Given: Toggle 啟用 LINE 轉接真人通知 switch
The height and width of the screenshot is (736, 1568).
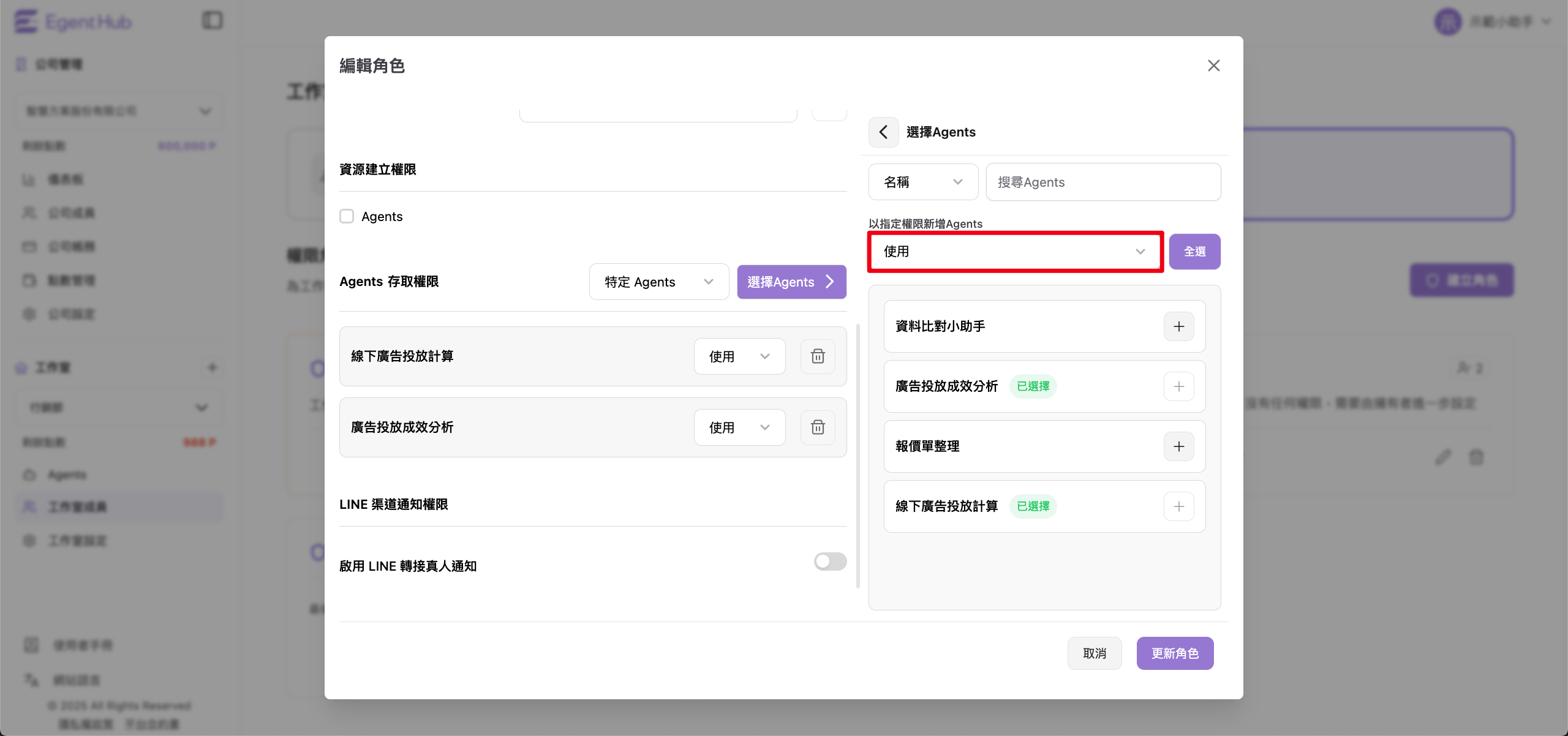Looking at the screenshot, I should coord(830,561).
